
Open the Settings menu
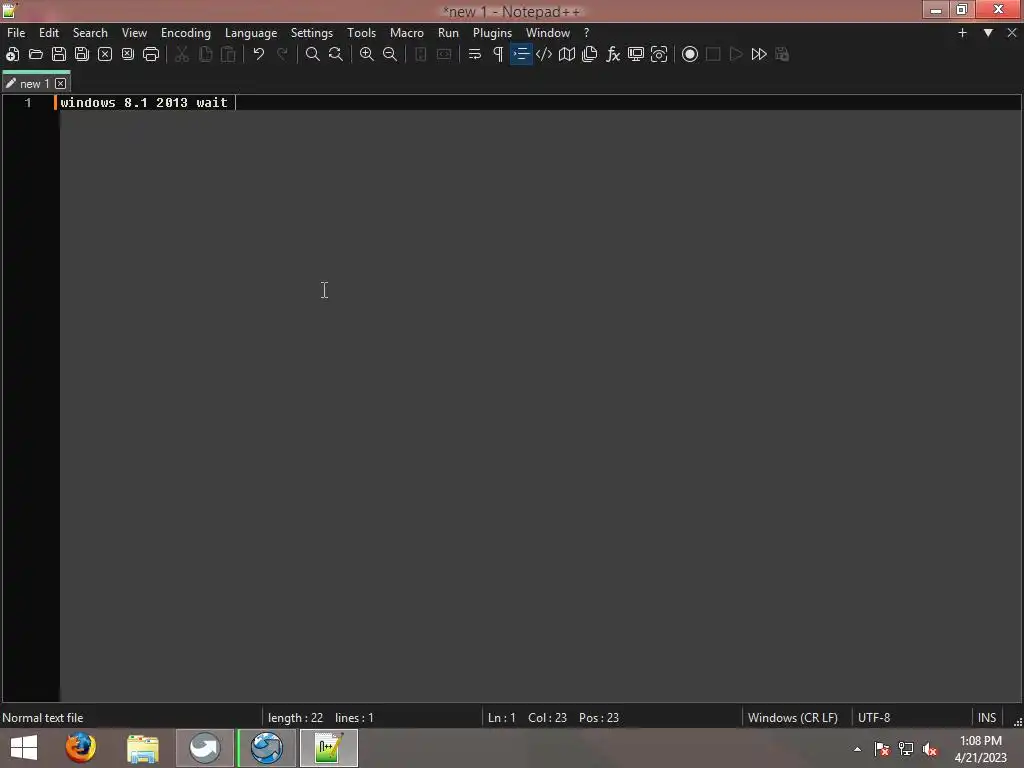tap(312, 33)
